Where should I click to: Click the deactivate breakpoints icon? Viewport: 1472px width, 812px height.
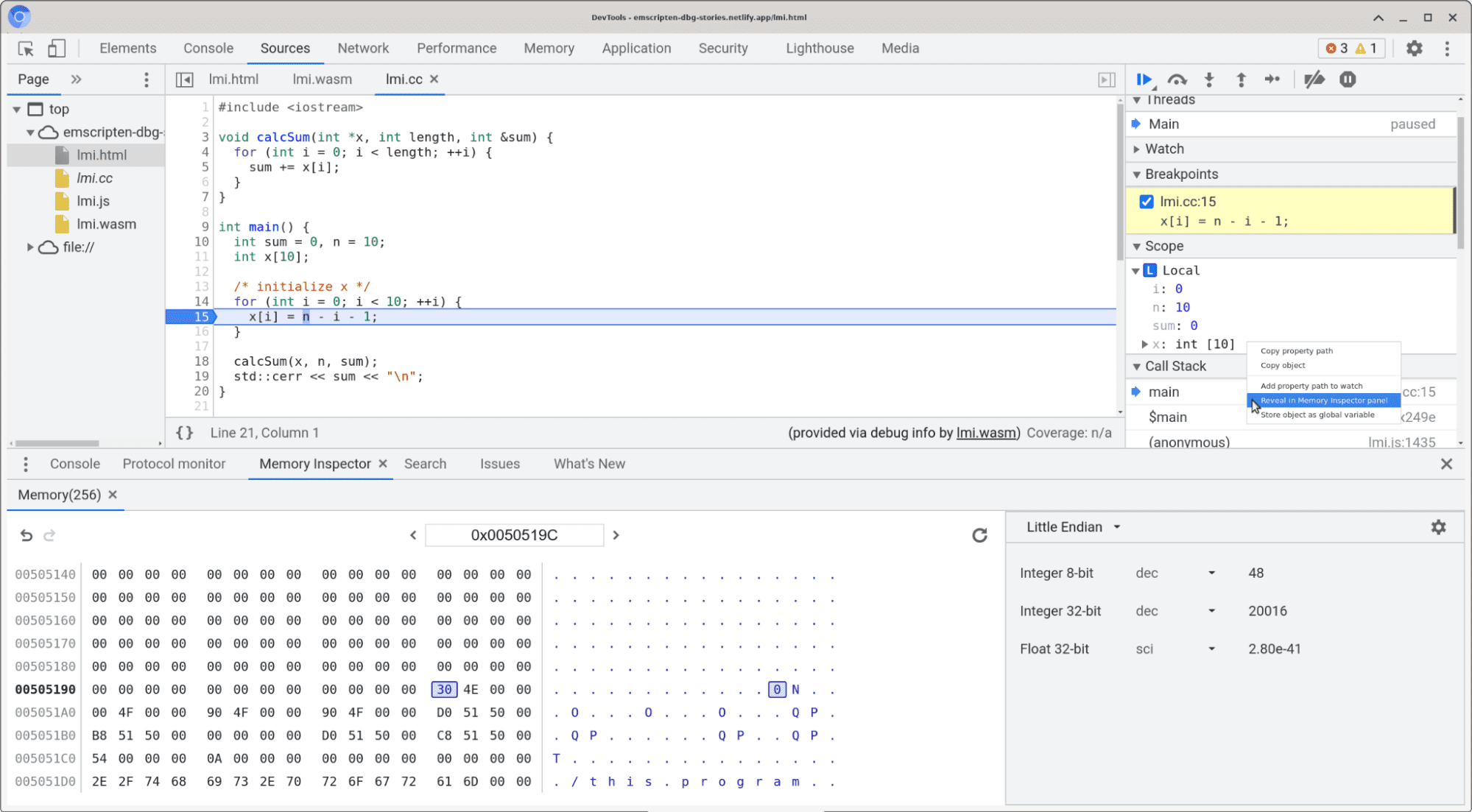click(1314, 79)
